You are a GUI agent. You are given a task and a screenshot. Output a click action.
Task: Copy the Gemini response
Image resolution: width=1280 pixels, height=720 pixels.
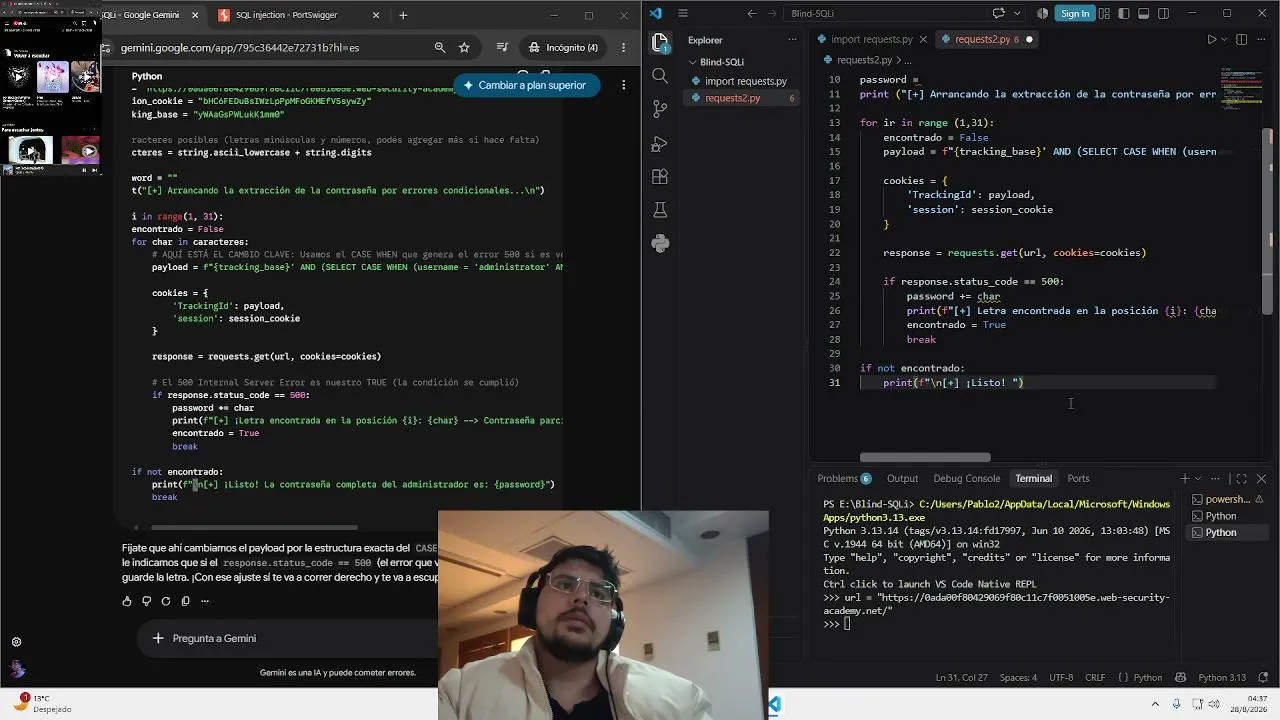[x=185, y=601]
